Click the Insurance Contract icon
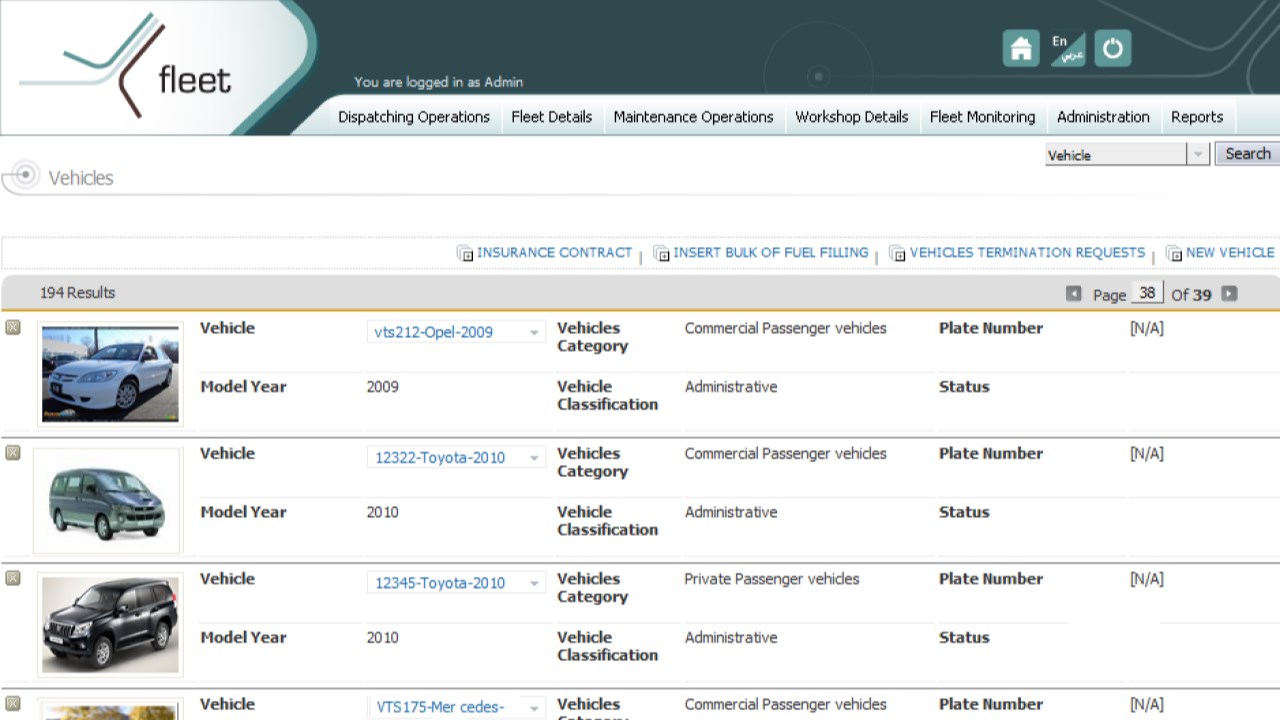The height and width of the screenshot is (720, 1280). pyautogui.click(x=465, y=254)
